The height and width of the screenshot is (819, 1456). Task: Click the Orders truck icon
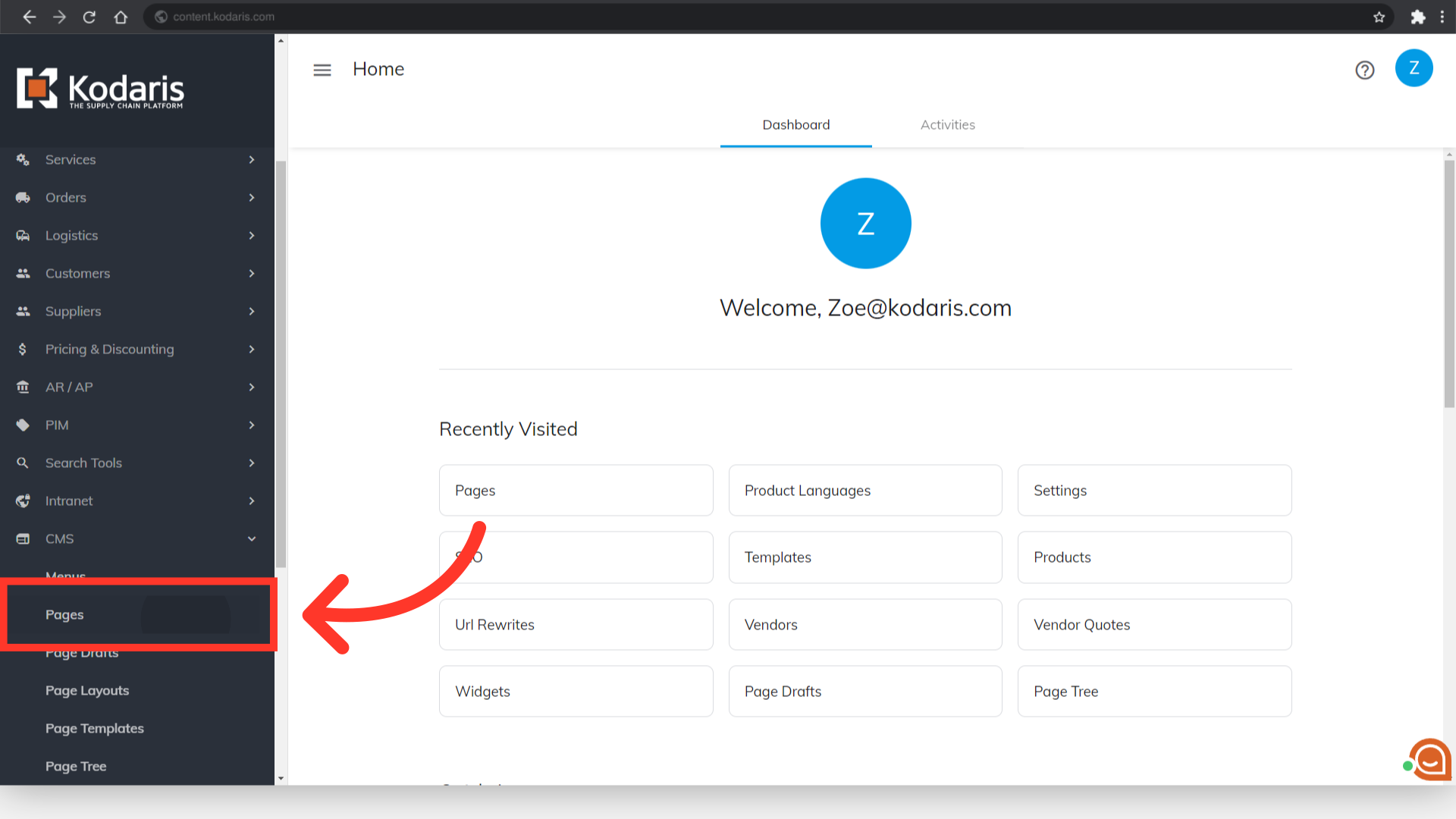click(x=23, y=197)
